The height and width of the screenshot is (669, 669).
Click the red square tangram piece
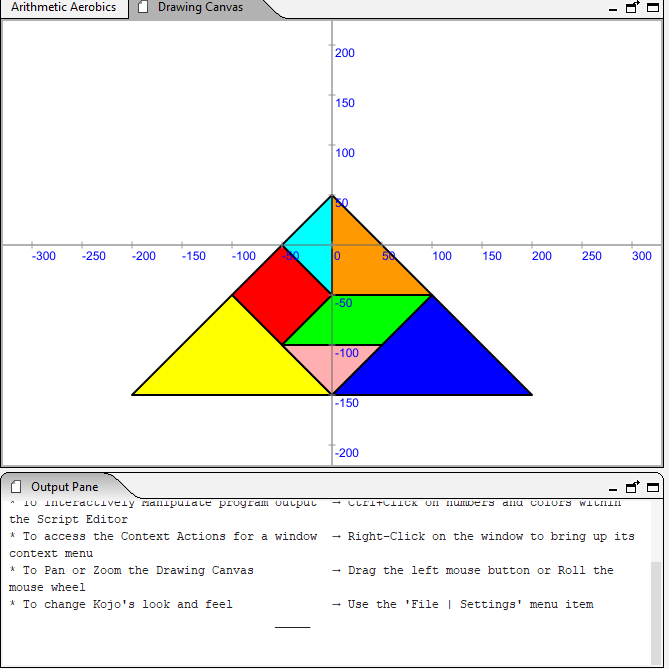[x=282, y=295]
